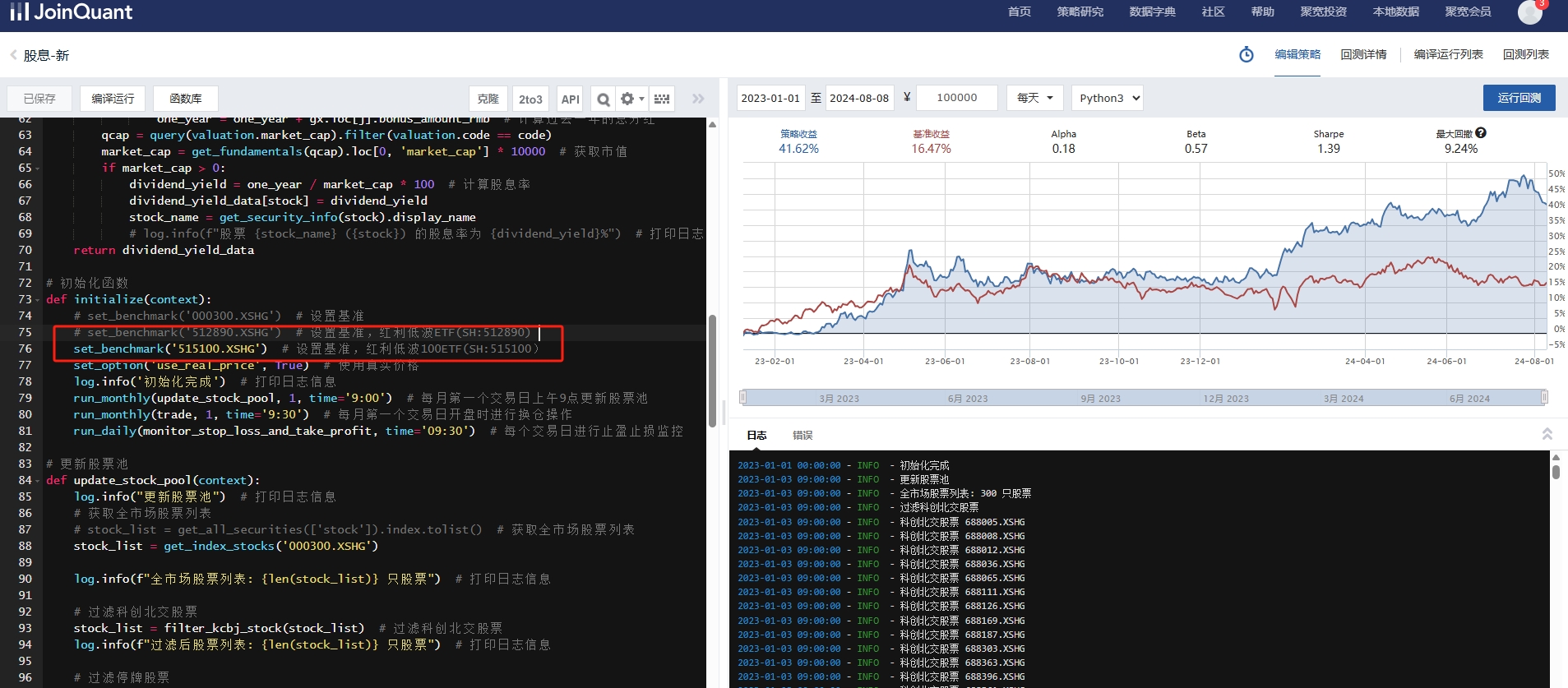Open the search tool in editor toolbar

pos(604,99)
